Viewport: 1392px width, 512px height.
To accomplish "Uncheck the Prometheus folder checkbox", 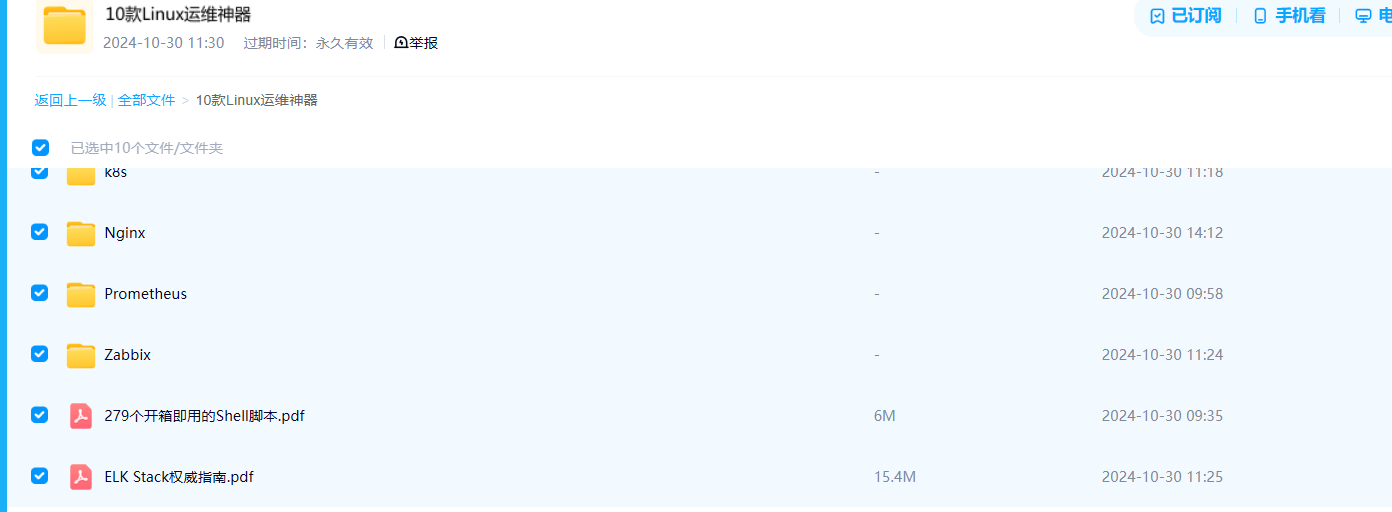I will click(39, 293).
